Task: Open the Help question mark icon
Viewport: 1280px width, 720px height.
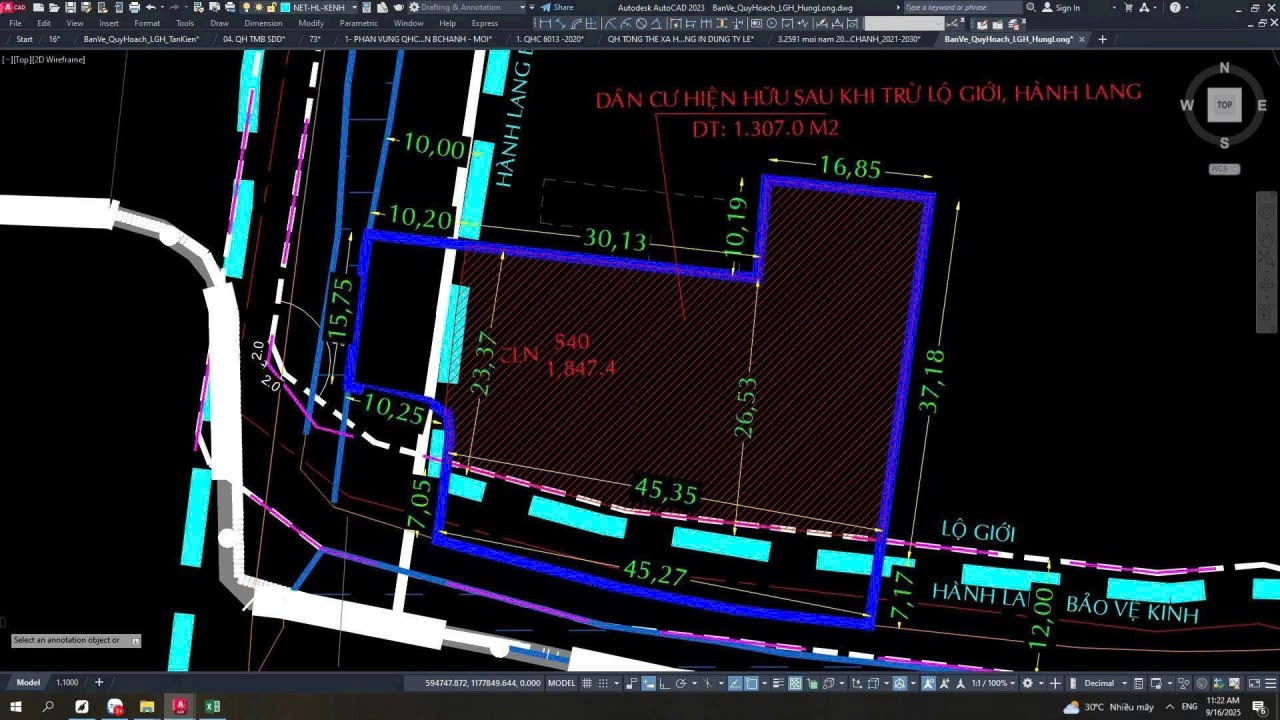Action: pos(1175,7)
